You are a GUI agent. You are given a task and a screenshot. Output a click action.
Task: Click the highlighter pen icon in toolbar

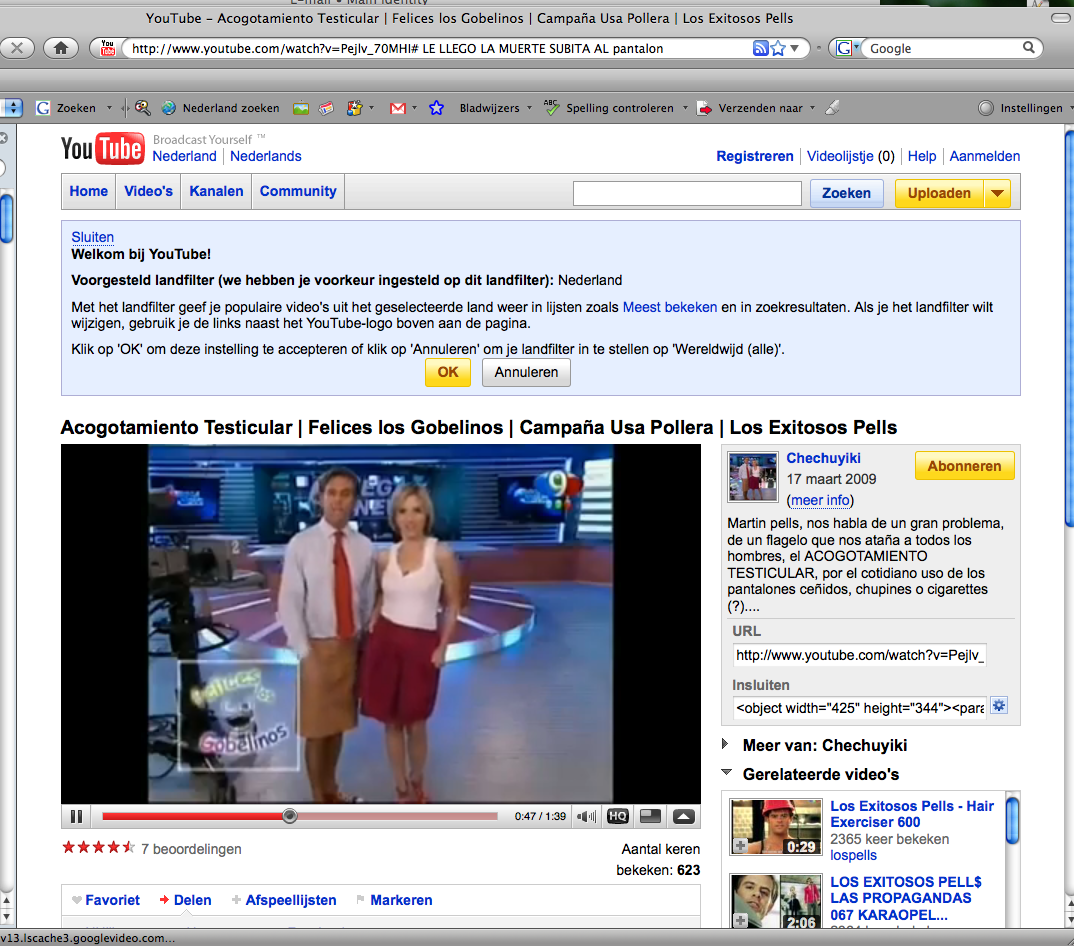tap(832, 108)
